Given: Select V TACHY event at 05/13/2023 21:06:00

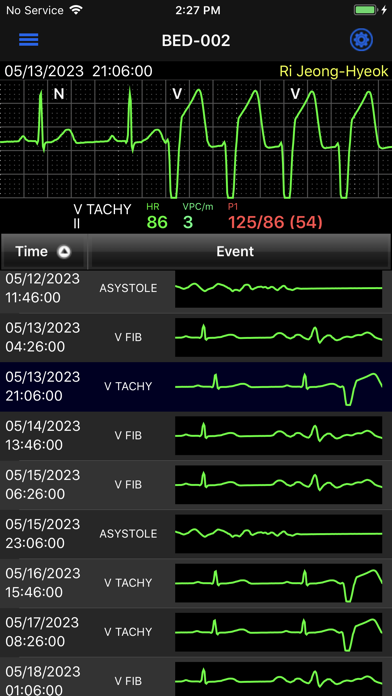Looking at the screenshot, I should tap(196, 386).
